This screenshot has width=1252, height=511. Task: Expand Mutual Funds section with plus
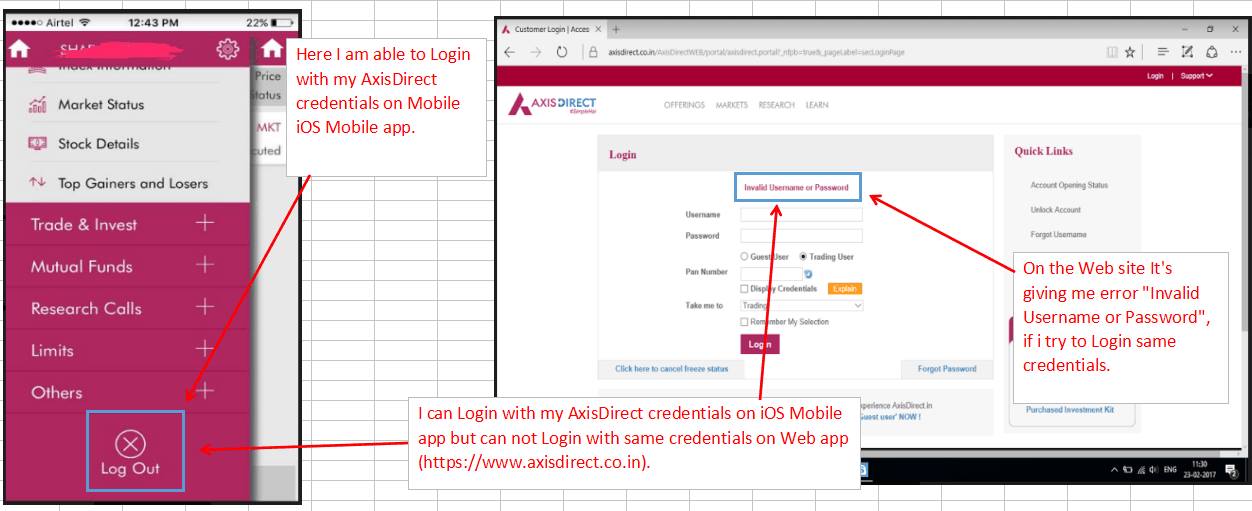click(x=205, y=265)
